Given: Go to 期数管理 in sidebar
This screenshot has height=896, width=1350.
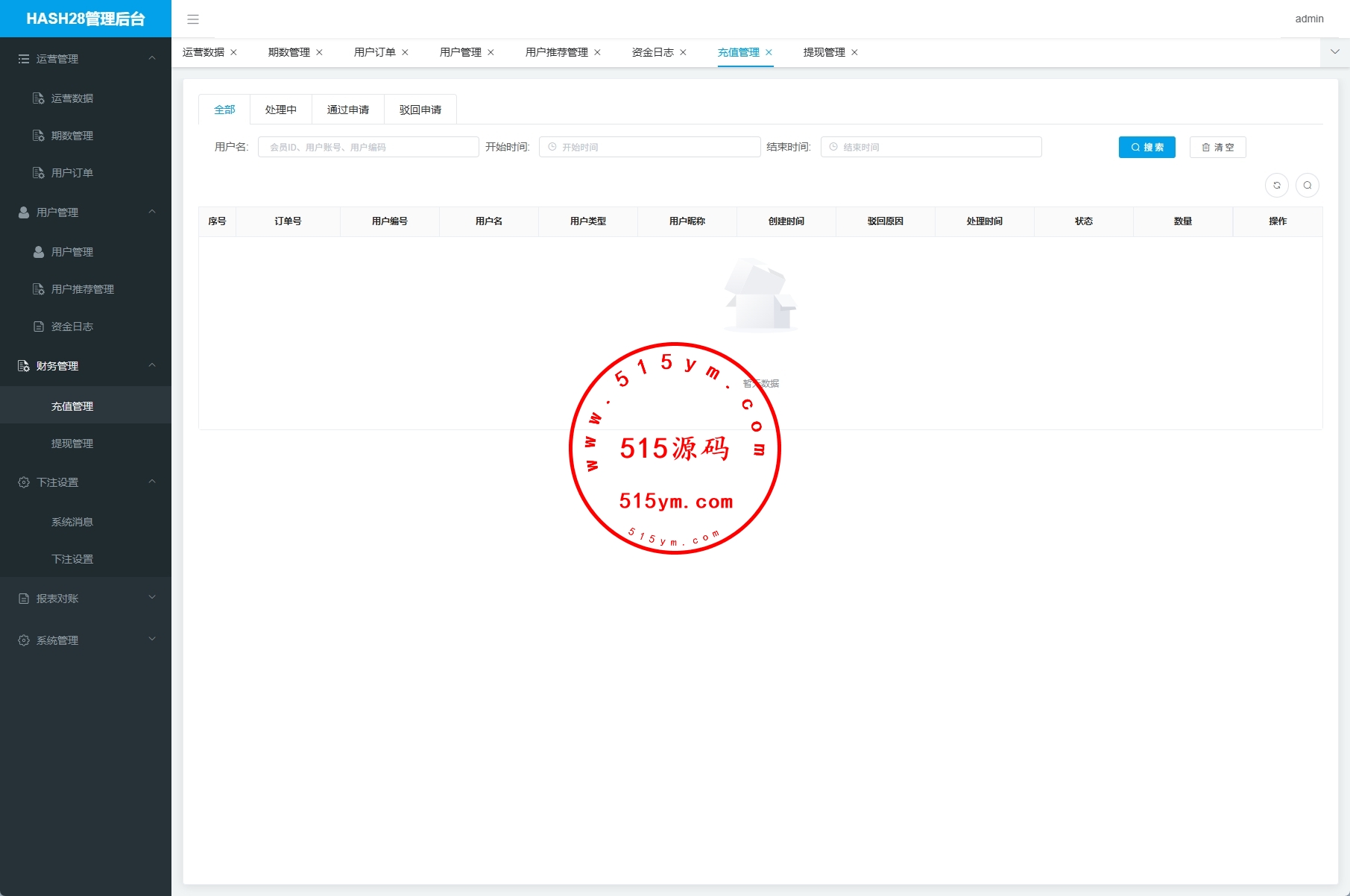Looking at the screenshot, I should coord(72,136).
